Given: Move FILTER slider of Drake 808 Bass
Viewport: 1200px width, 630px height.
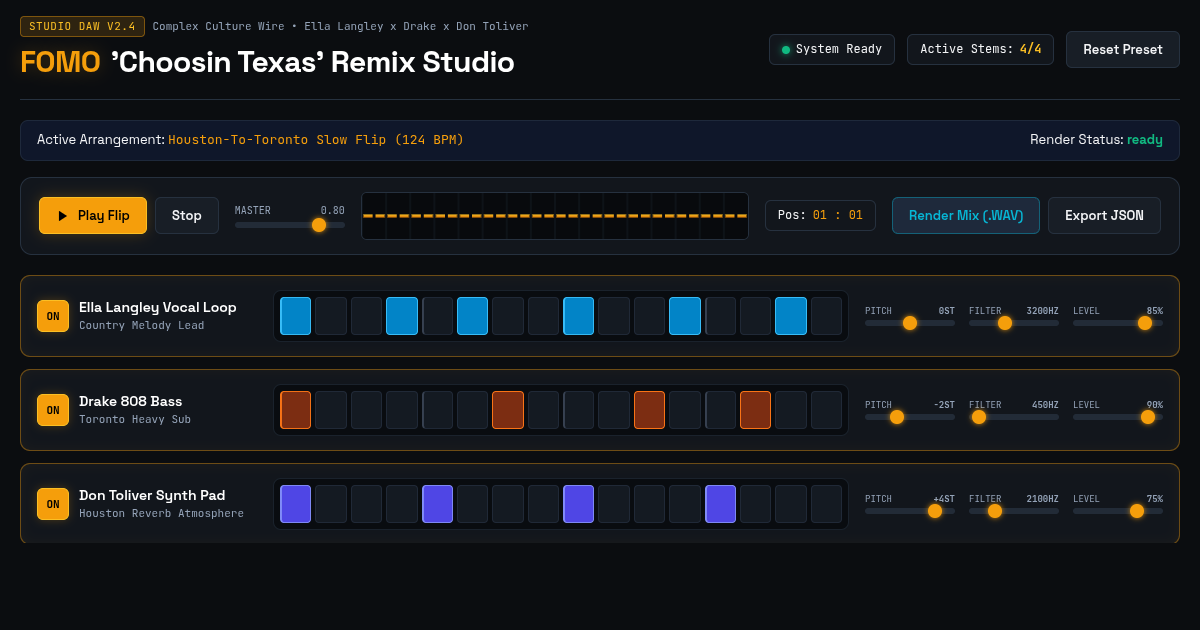Looking at the screenshot, I should tap(1014, 417).
